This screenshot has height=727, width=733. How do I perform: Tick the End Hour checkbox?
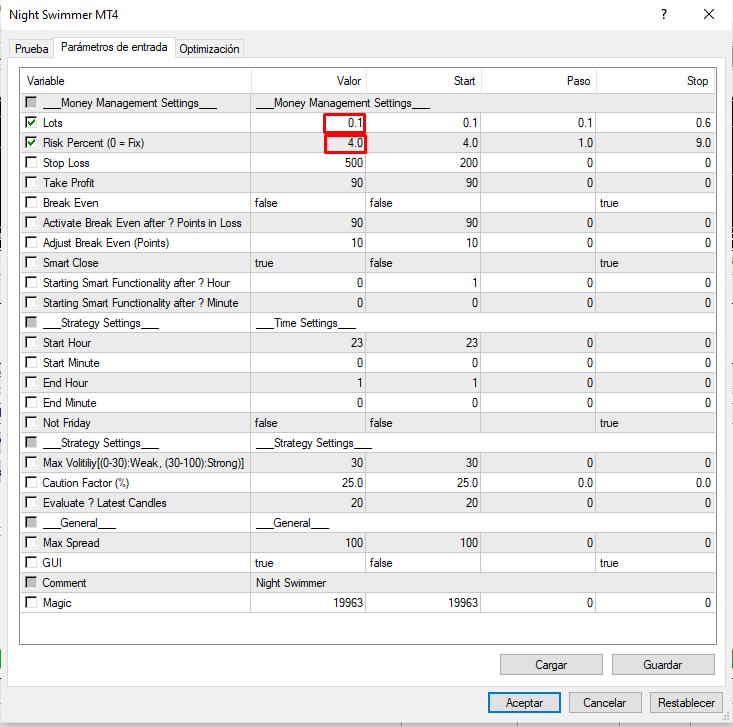pos(31,382)
